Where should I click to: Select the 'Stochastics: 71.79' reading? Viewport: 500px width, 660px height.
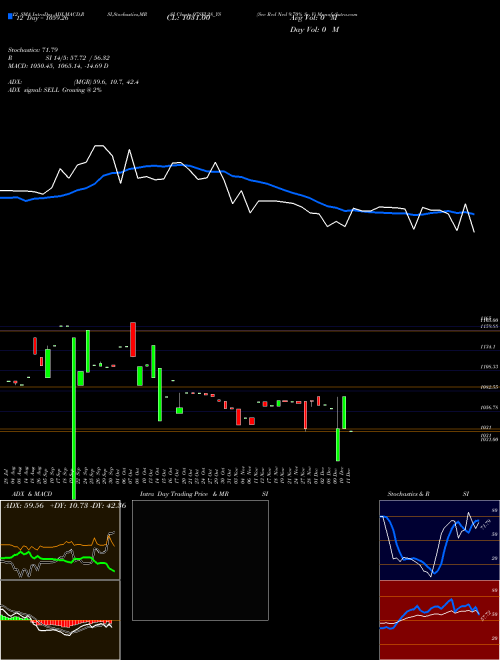[x=33, y=50]
